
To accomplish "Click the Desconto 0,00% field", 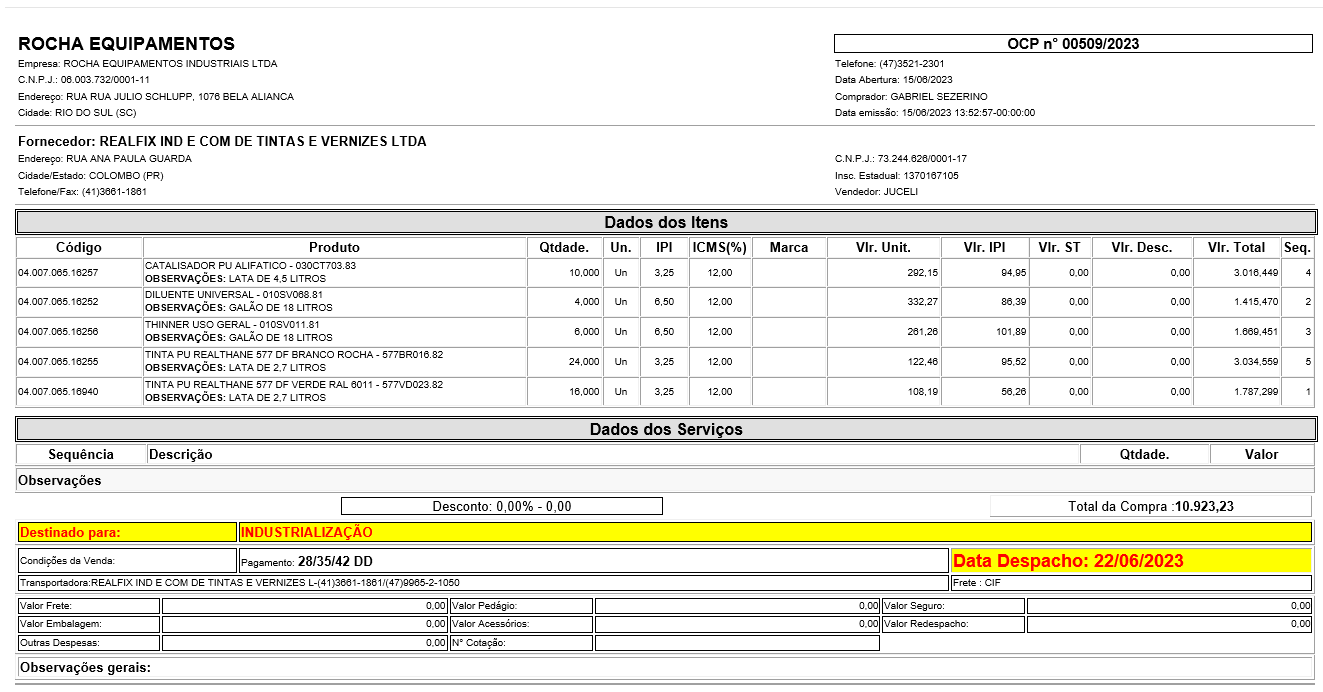I will point(501,506).
